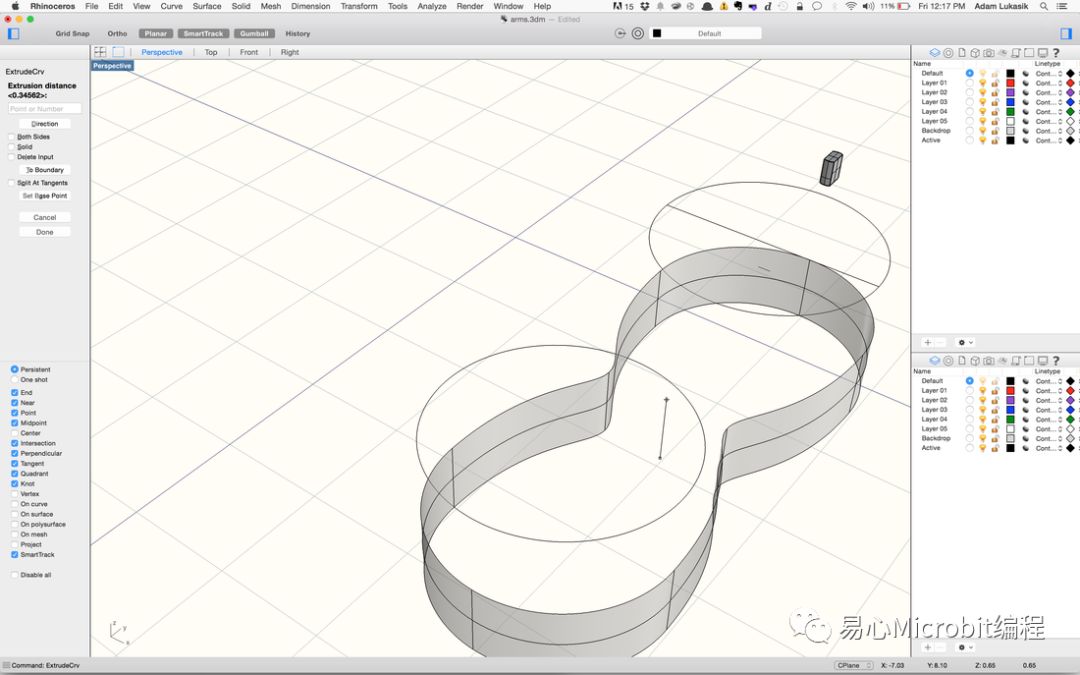Click Layer 03 lock icon in upper panel
1080x675 pixels.
995,102
